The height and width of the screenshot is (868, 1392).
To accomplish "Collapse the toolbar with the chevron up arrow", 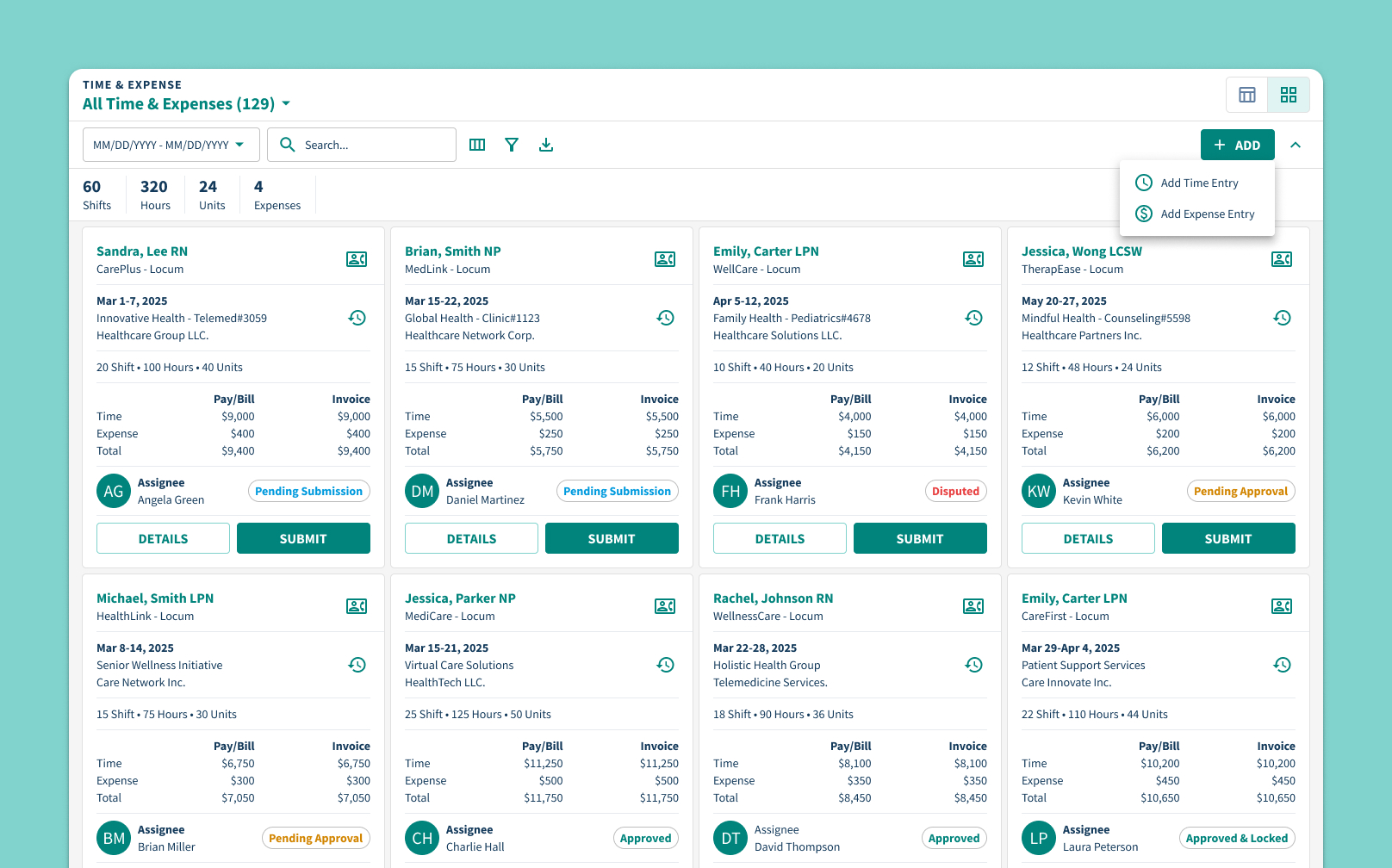I will (x=1296, y=145).
